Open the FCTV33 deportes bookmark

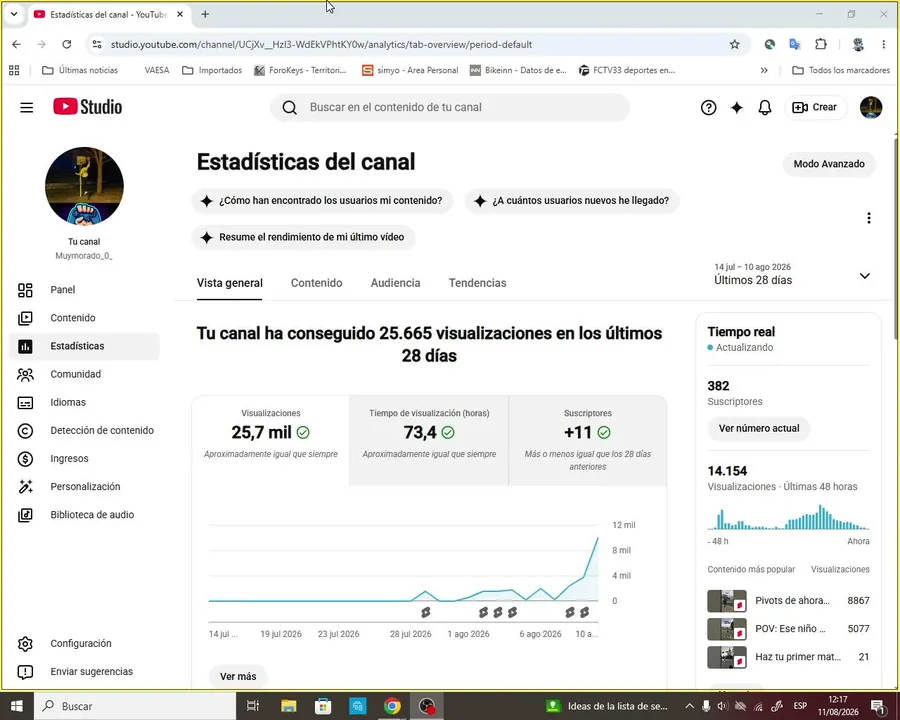(x=627, y=70)
